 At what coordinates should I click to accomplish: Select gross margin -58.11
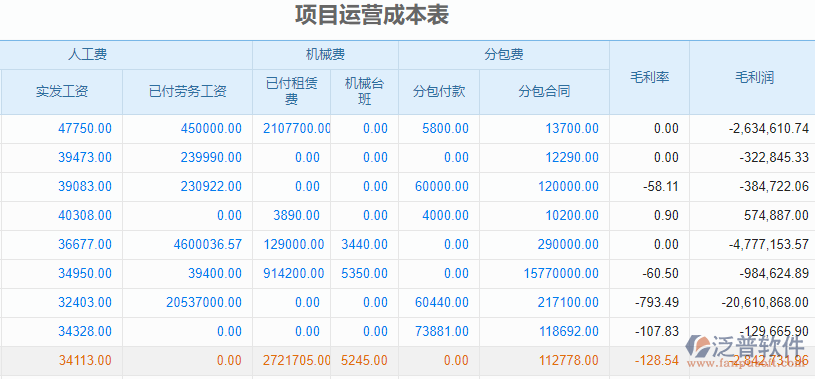[x=661, y=187]
